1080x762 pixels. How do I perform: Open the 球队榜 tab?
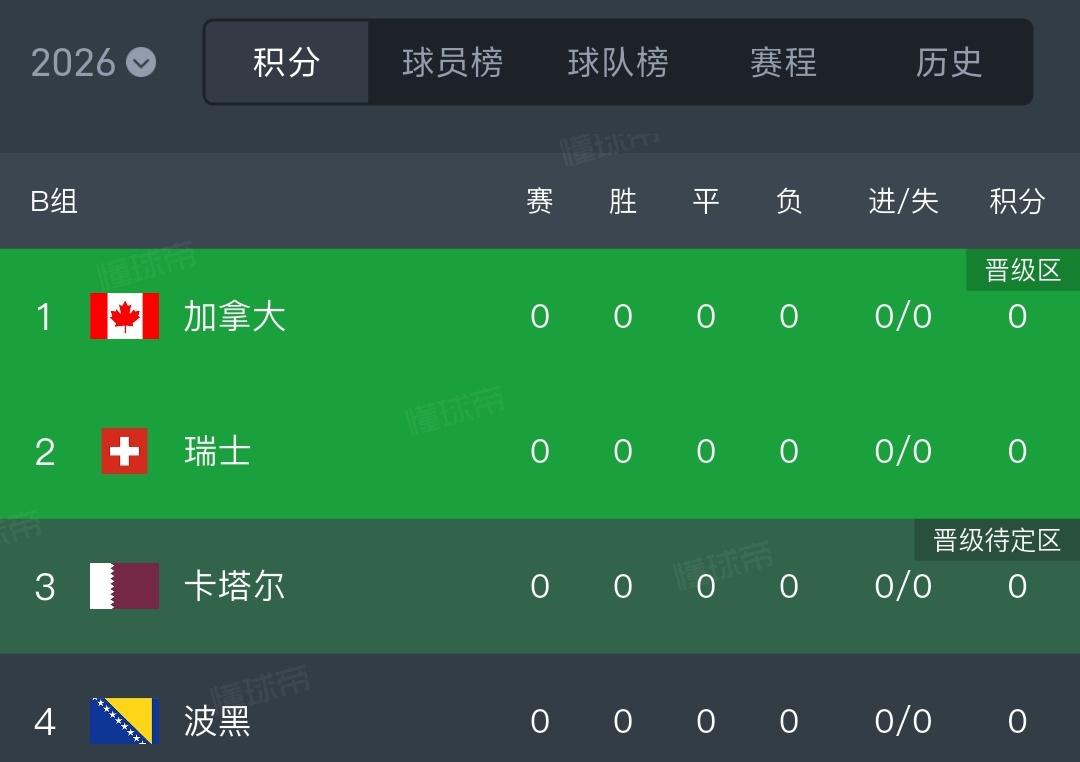[x=617, y=62]
